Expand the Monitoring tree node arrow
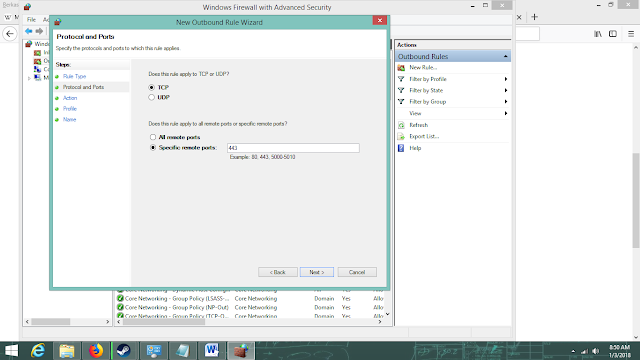 point(29,78)
